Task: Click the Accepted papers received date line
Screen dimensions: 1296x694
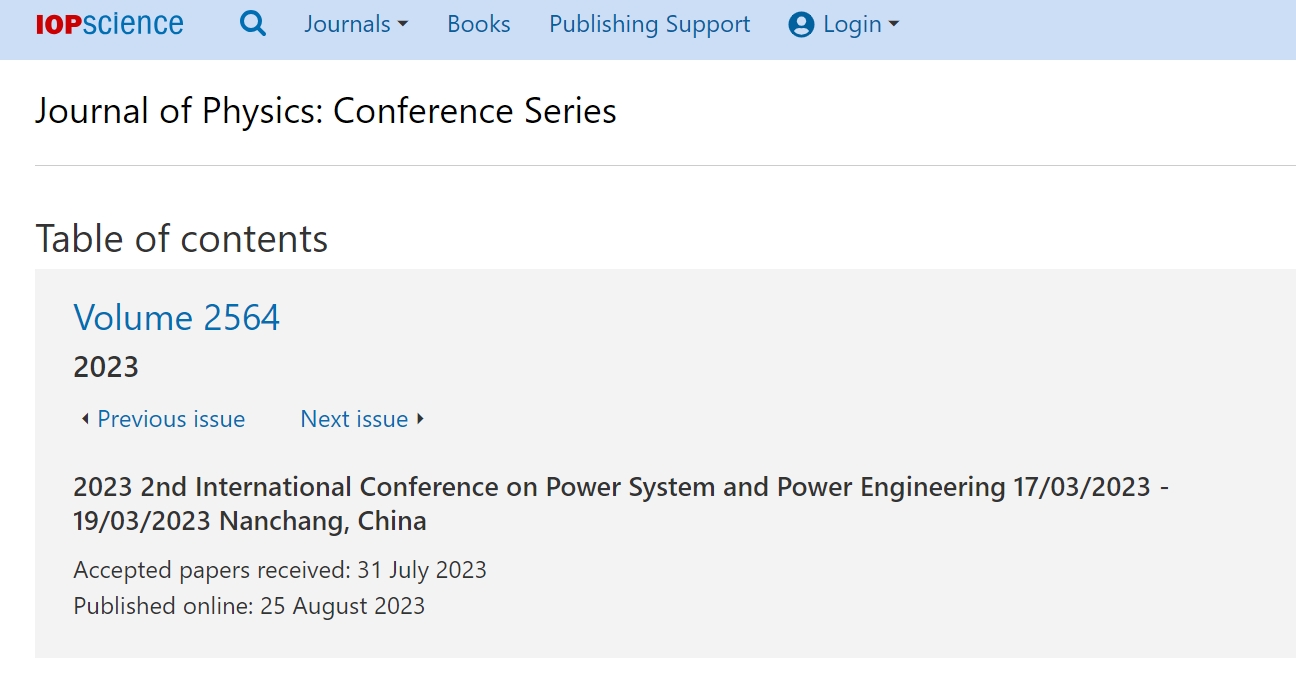Action: coord(280,570)
